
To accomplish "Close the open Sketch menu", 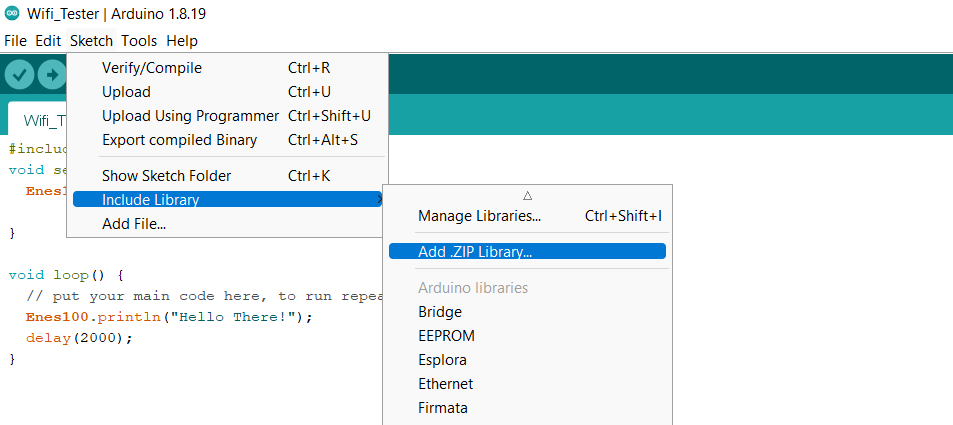I will point(91,41).
